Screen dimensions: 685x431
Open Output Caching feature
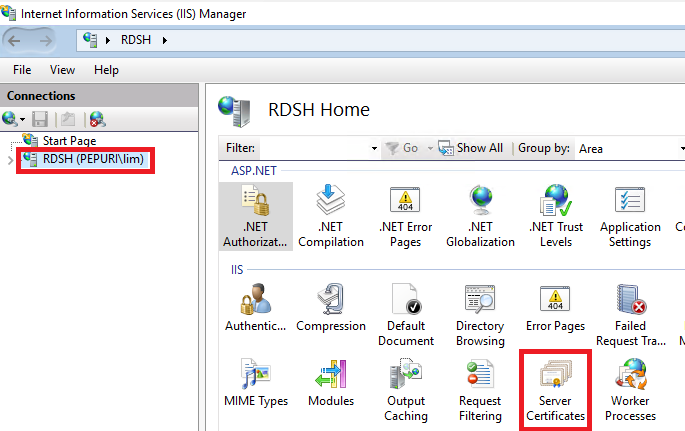click(x=406, y=390)
